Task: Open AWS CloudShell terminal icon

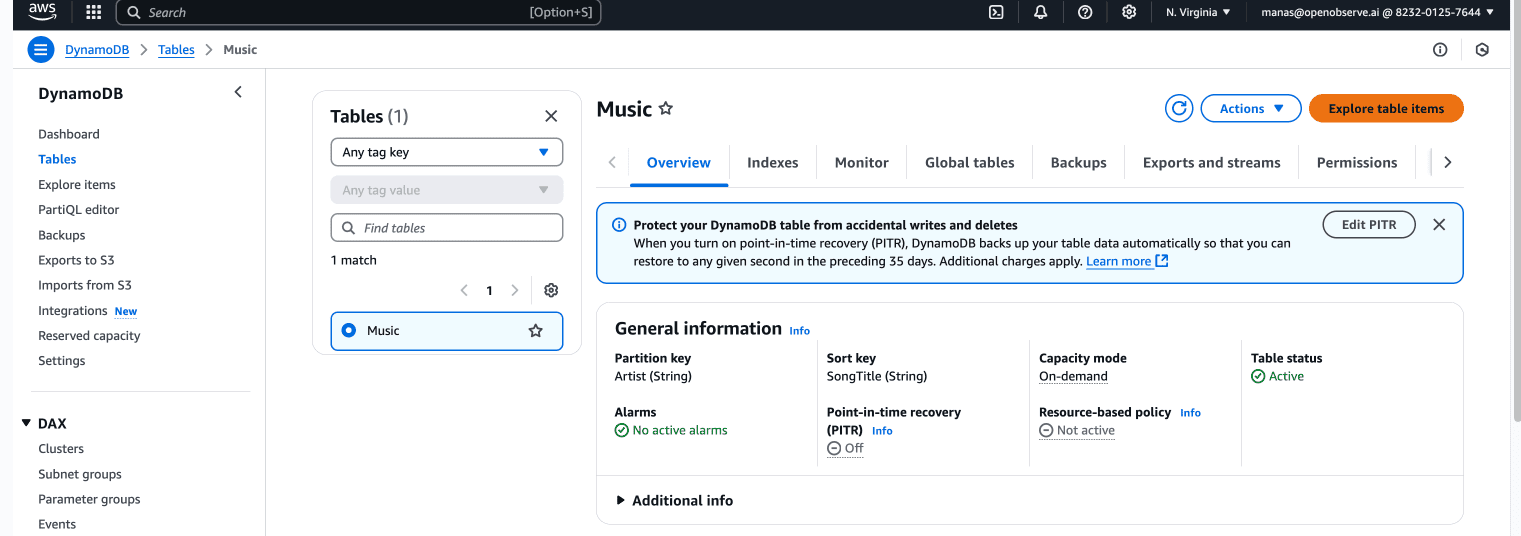Action: tap(996, 13)
